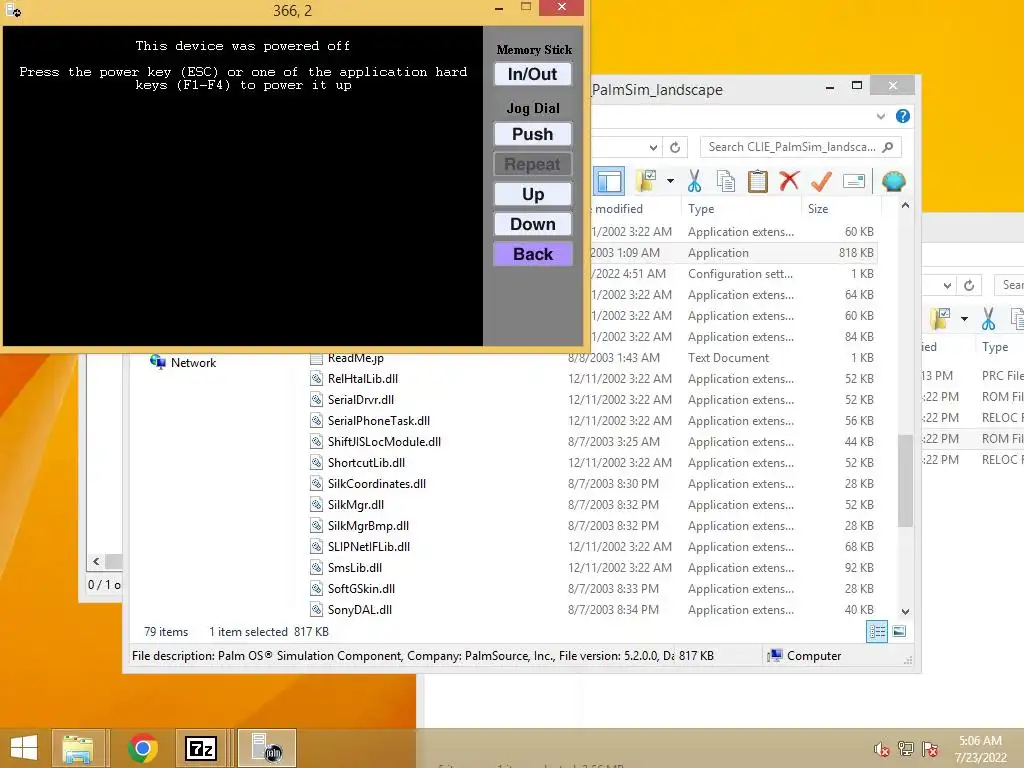Click the Text Document type cell
The image size is (1024, 768).
pyautogui.click(x=728, y=358)
